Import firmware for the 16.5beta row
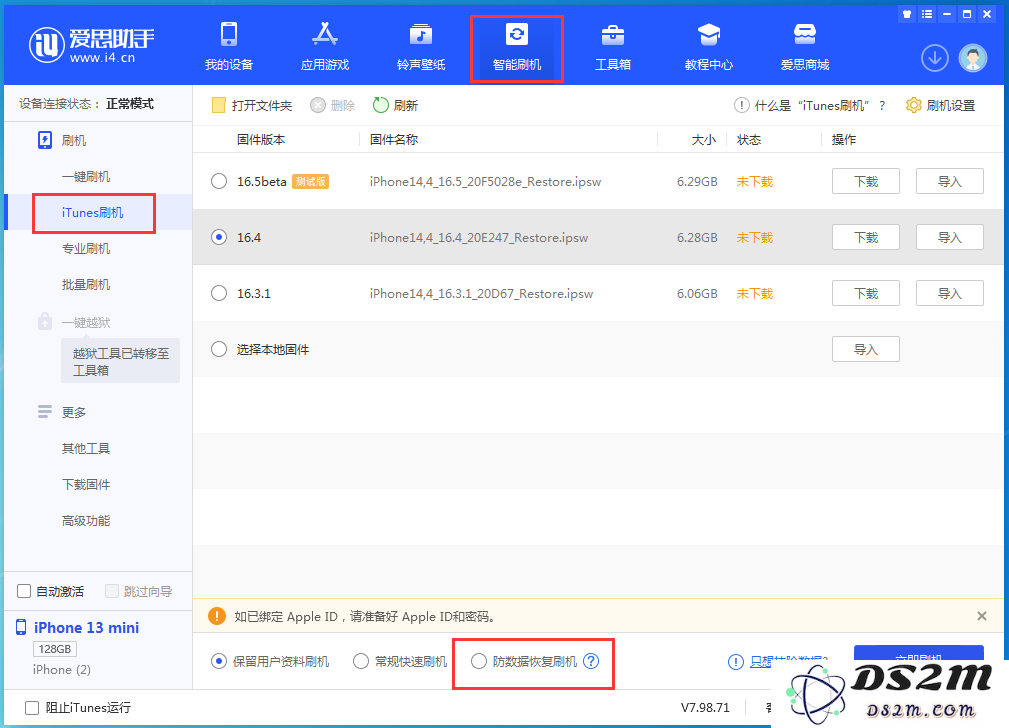 point(949,181)
